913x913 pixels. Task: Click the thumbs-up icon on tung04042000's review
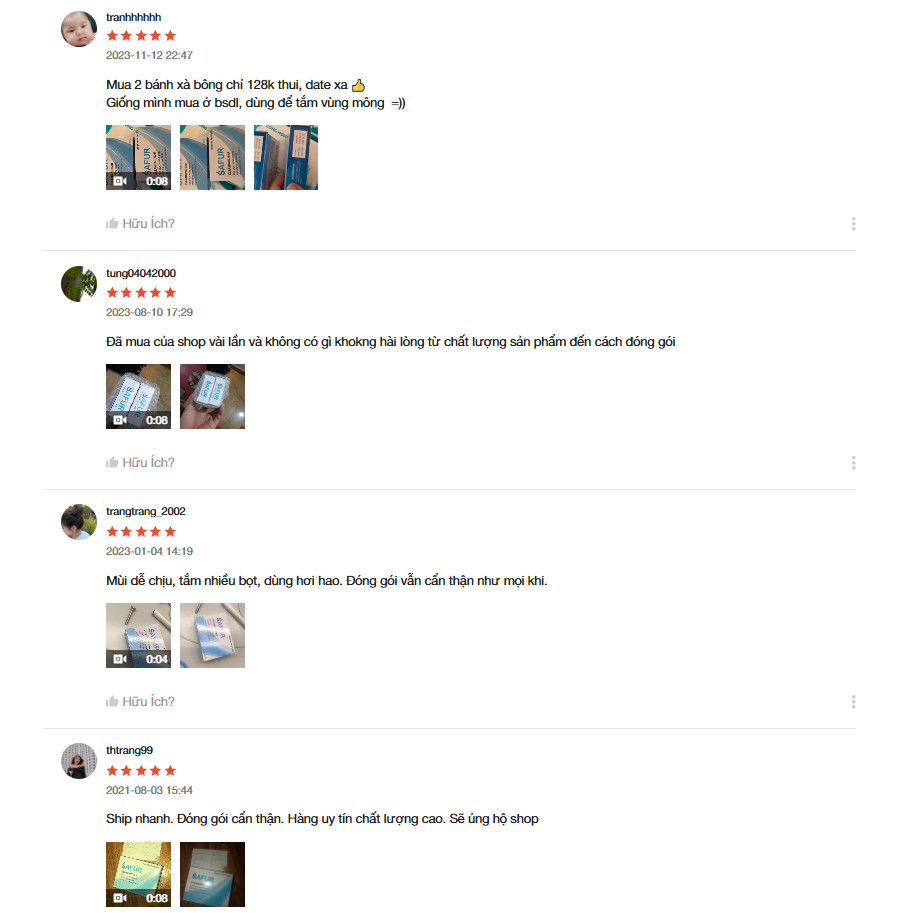pyautogui.click(x=112, y=462)
